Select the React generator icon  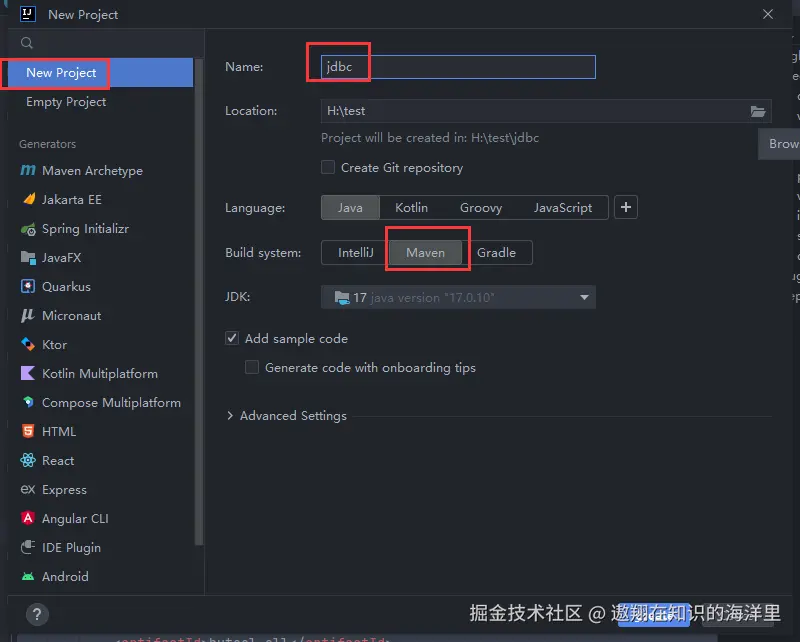tap(28, 460)
